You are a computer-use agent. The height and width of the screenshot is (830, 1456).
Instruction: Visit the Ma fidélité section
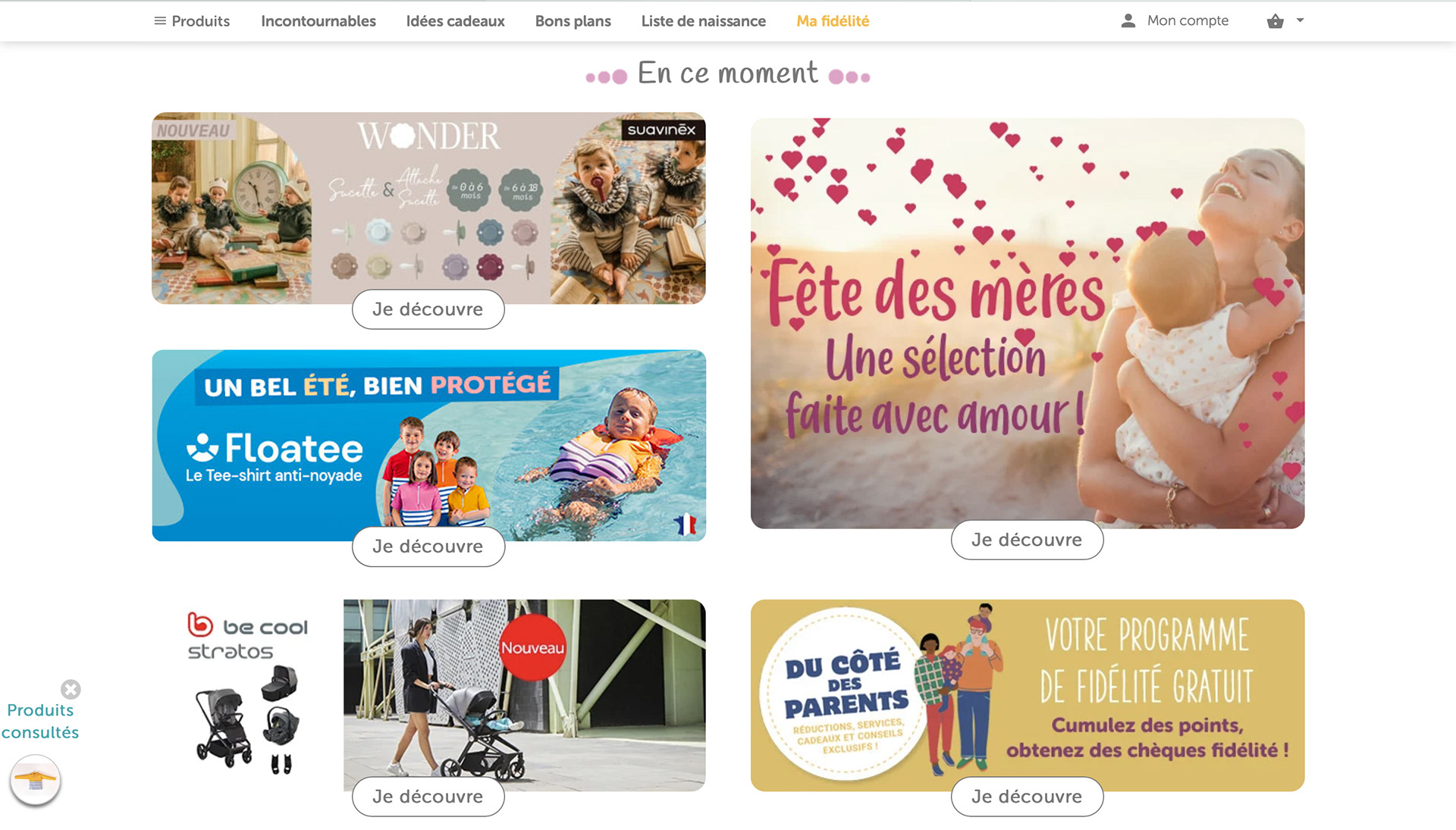833,21
